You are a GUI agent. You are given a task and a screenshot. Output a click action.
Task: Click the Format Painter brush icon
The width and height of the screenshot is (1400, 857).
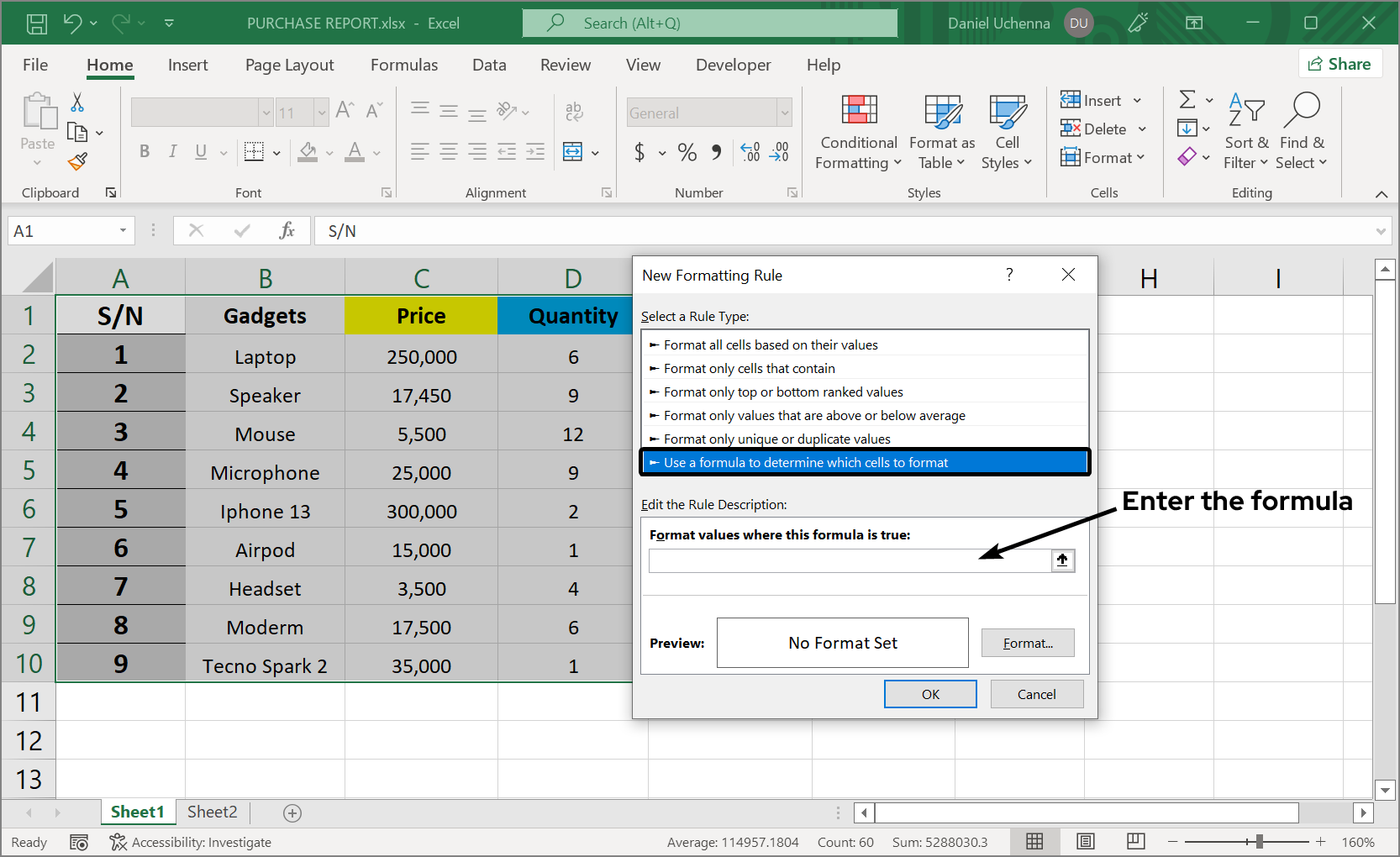(77, 161)
